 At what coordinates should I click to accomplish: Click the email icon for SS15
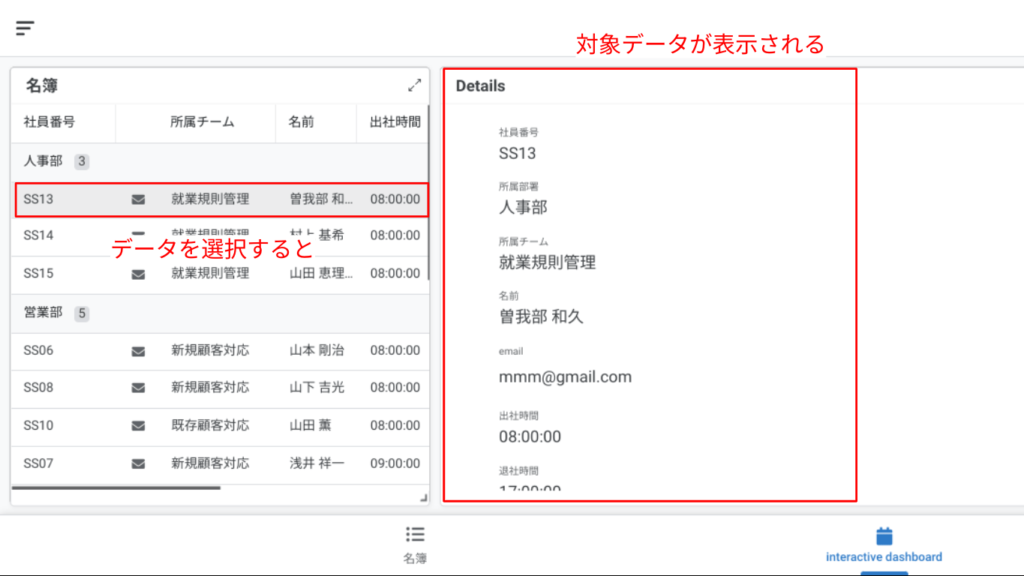click(138, 273)
